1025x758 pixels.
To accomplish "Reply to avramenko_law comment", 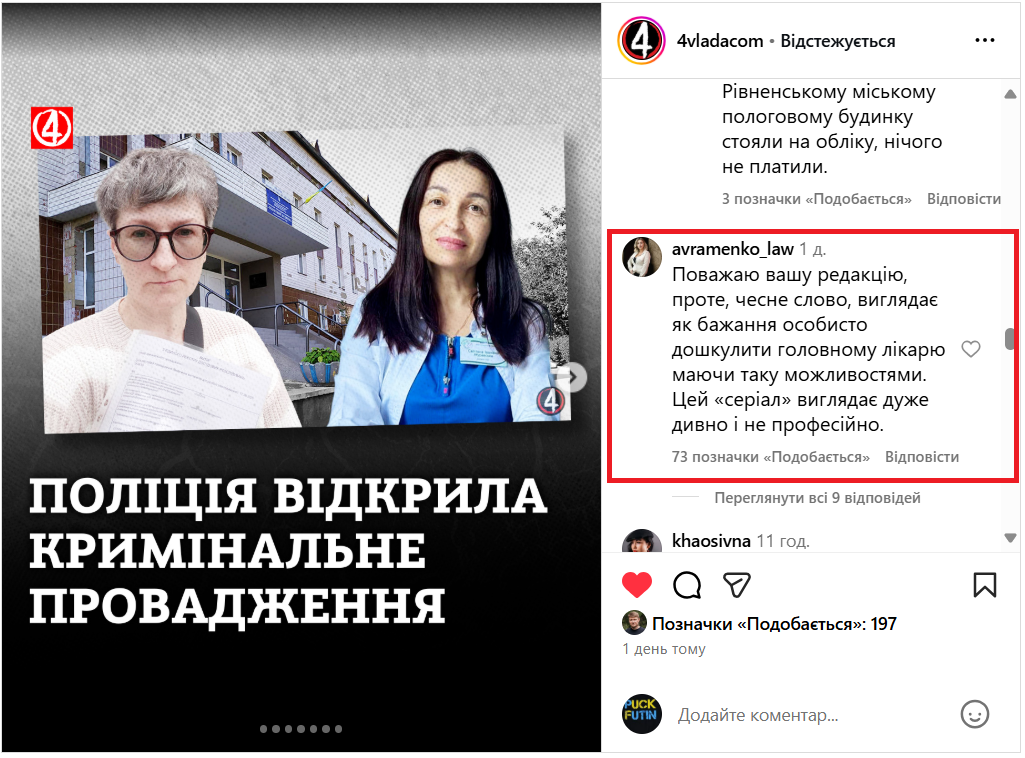I will (x=922, y=457).
